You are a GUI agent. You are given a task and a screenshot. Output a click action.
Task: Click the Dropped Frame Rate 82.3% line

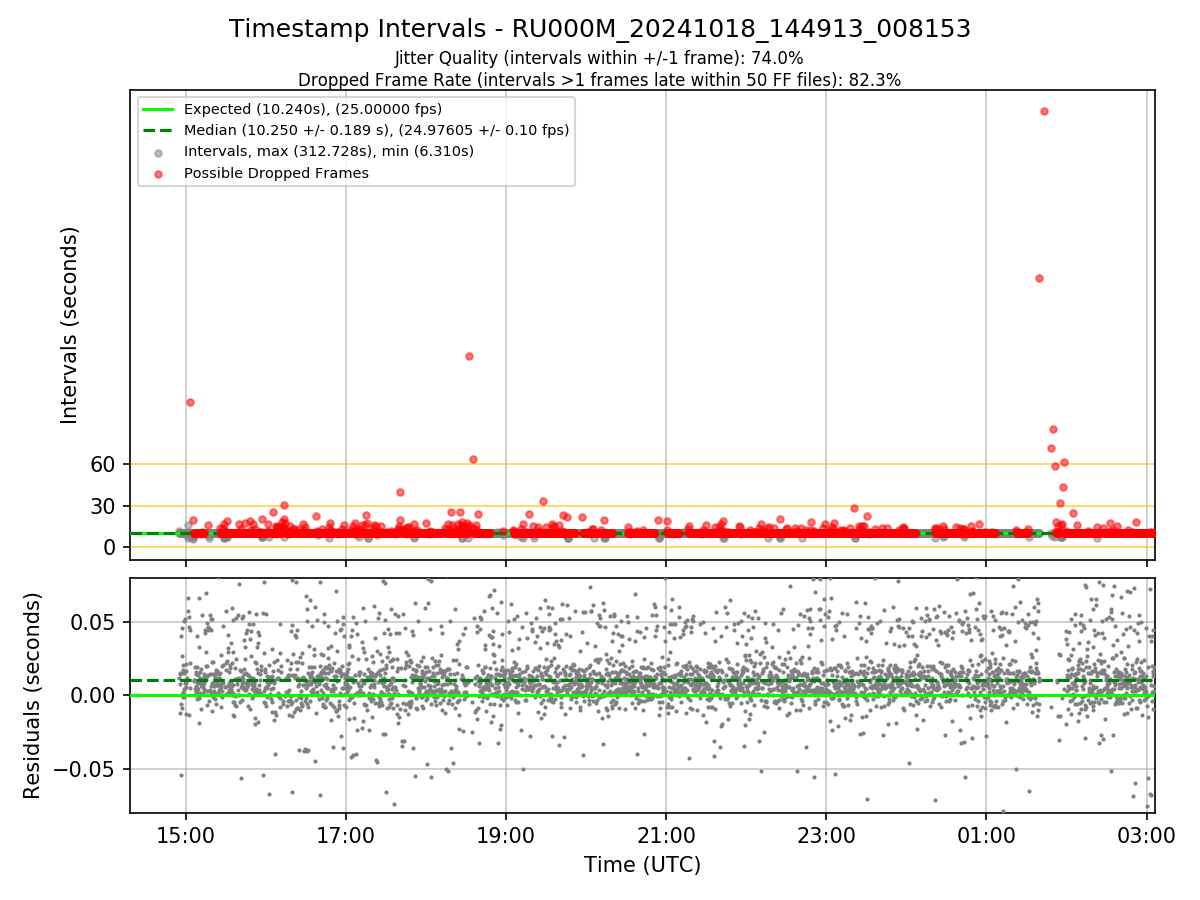click(x=599, y=80)
